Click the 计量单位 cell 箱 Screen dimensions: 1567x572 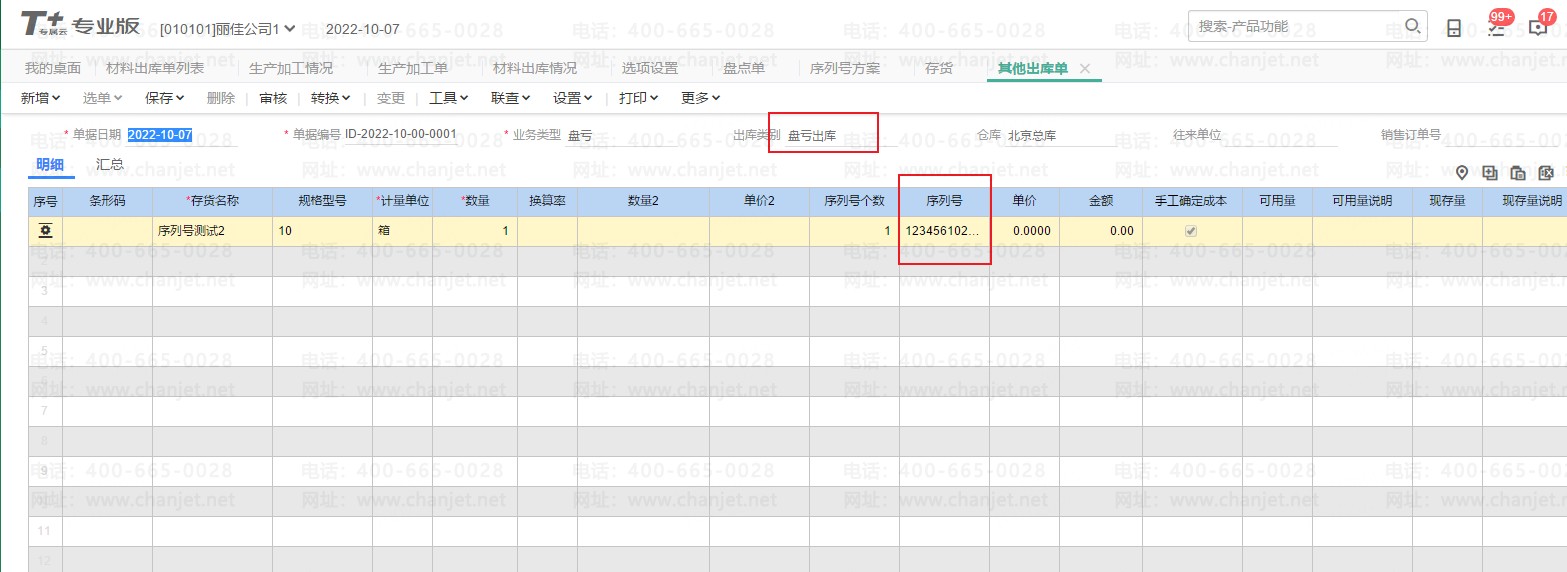coord(403,231)
